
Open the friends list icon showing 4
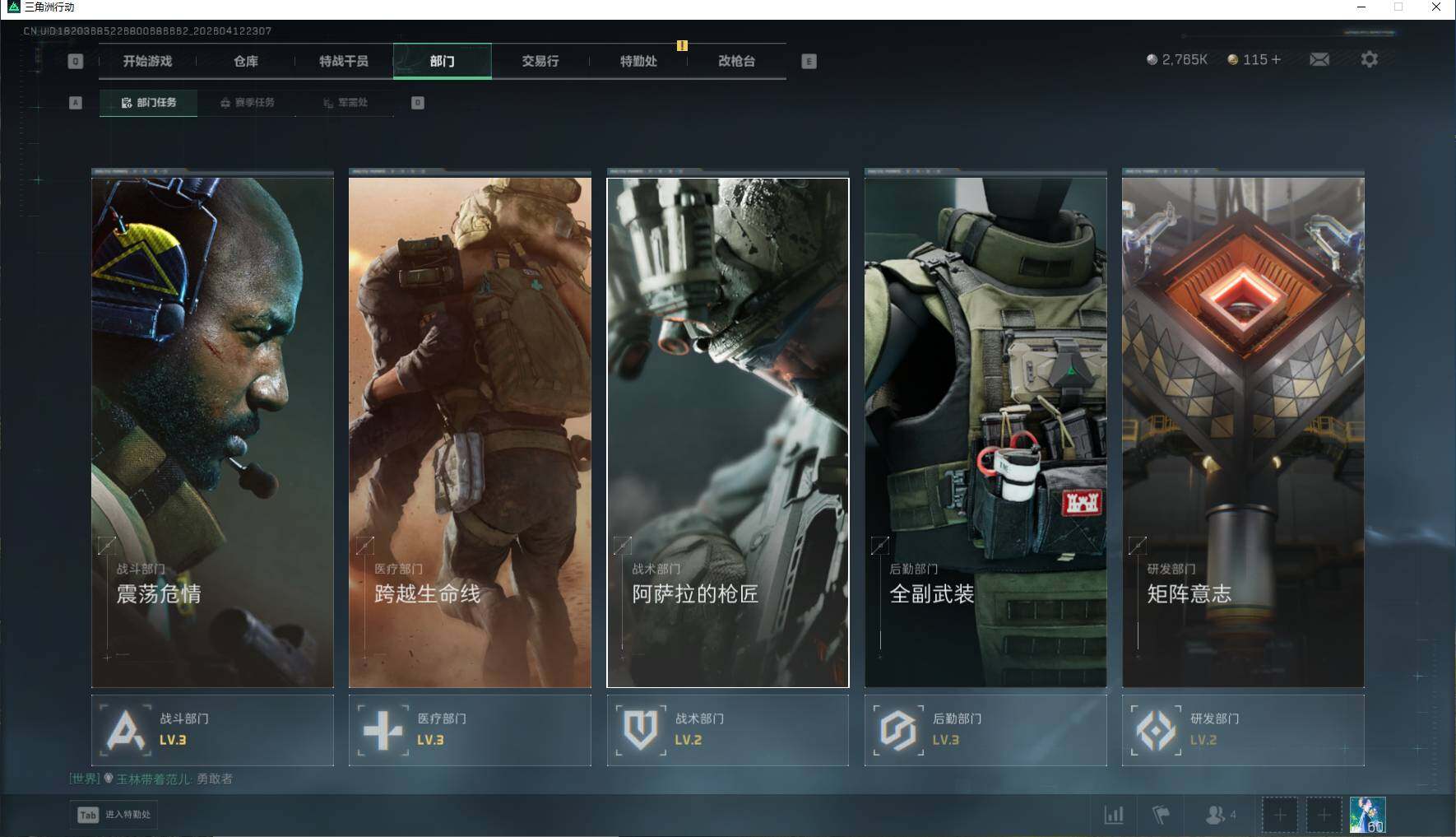[1220, 815]
